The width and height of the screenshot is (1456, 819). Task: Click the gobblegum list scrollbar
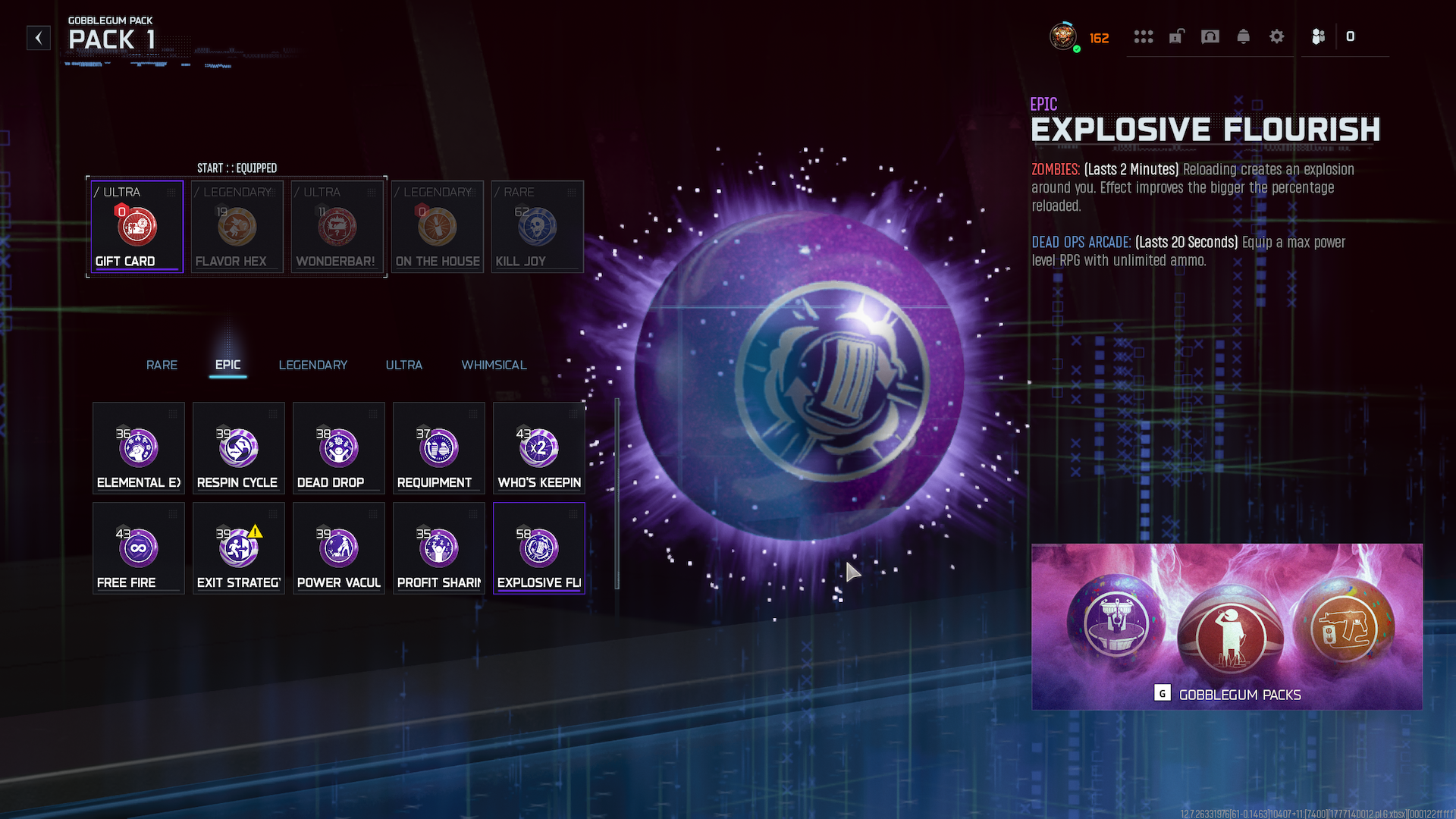pyautogui.click(x=617, y=494)
